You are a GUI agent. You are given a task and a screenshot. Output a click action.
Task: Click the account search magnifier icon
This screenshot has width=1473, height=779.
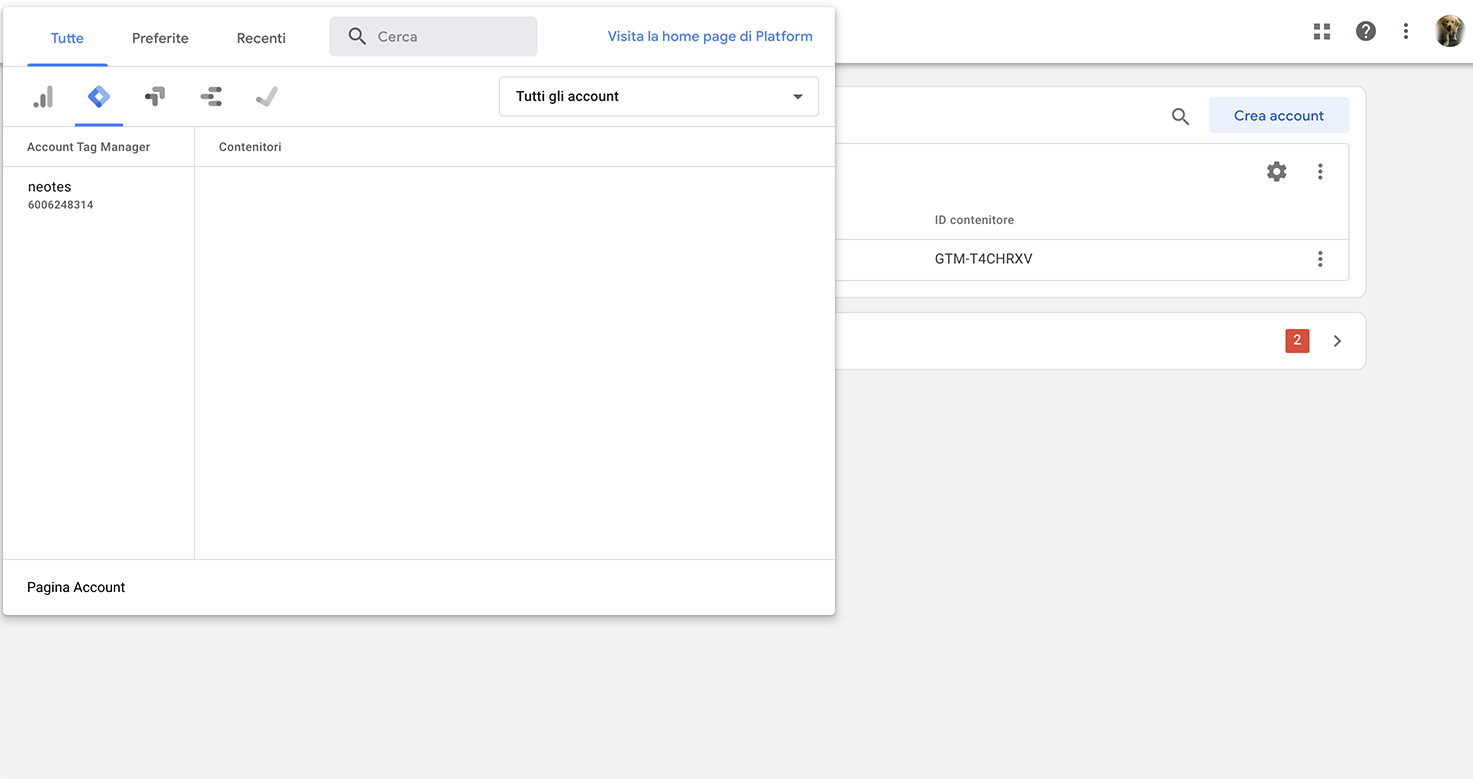[1181, 117]
